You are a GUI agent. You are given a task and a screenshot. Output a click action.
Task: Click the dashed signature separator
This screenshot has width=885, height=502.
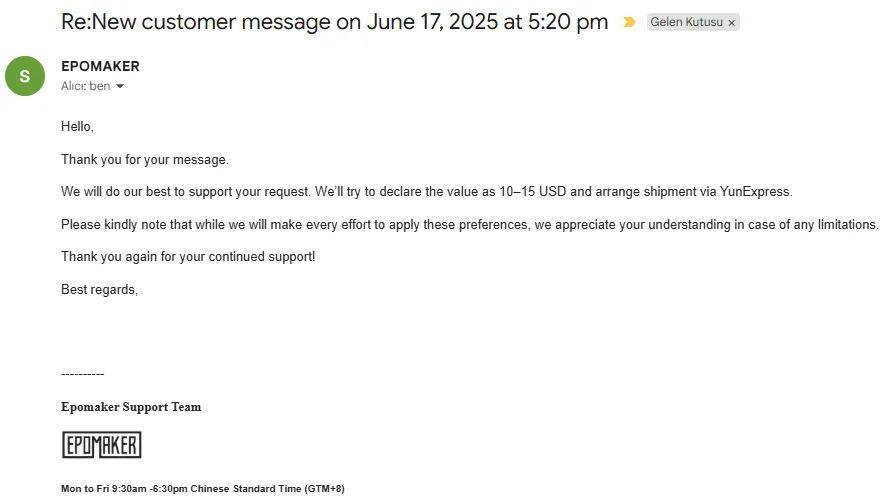point(82,374)
